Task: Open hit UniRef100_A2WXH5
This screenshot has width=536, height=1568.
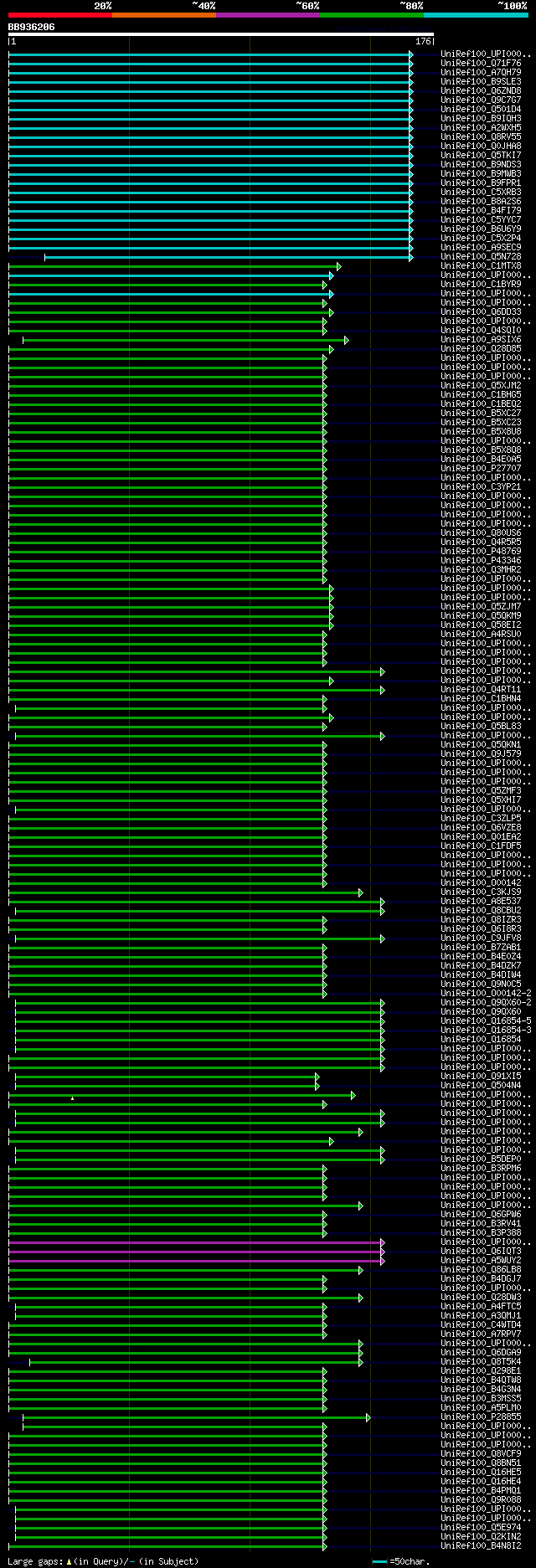Action: (481, 128)
